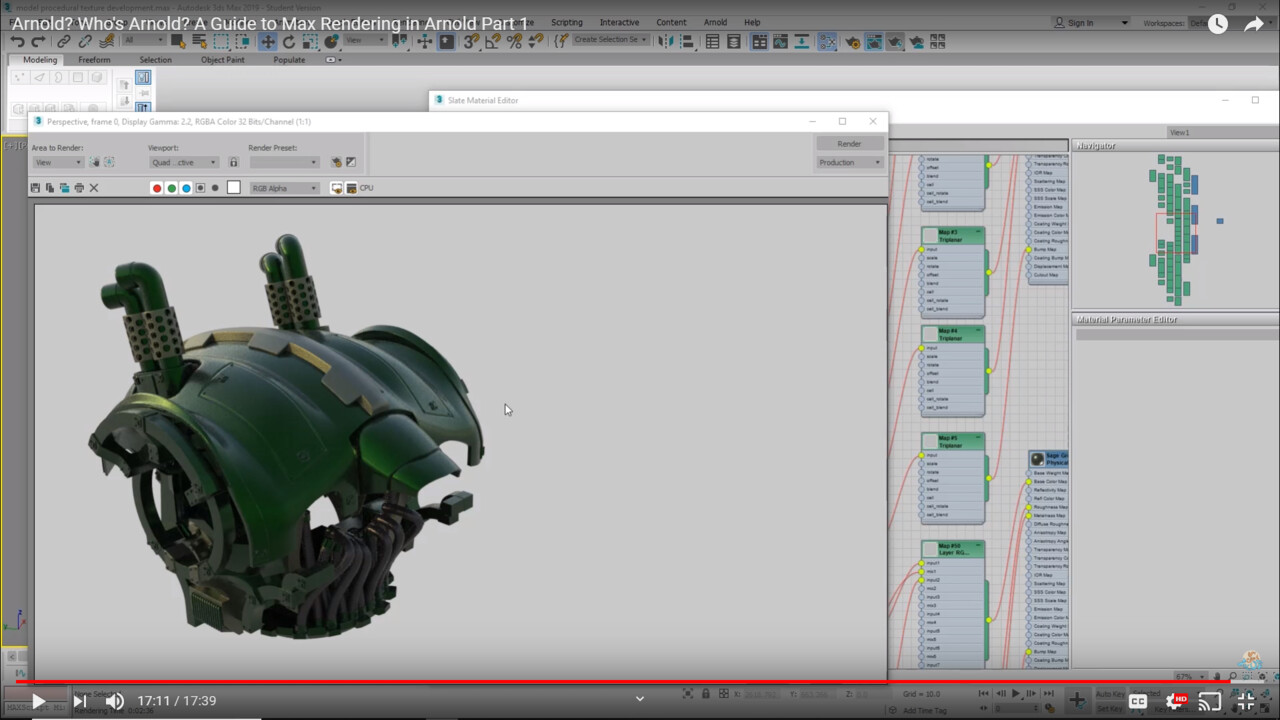Enable the blue channel toggle
Image resolution: width=1280 pixels, height=720 pixels.
[186, 188]
